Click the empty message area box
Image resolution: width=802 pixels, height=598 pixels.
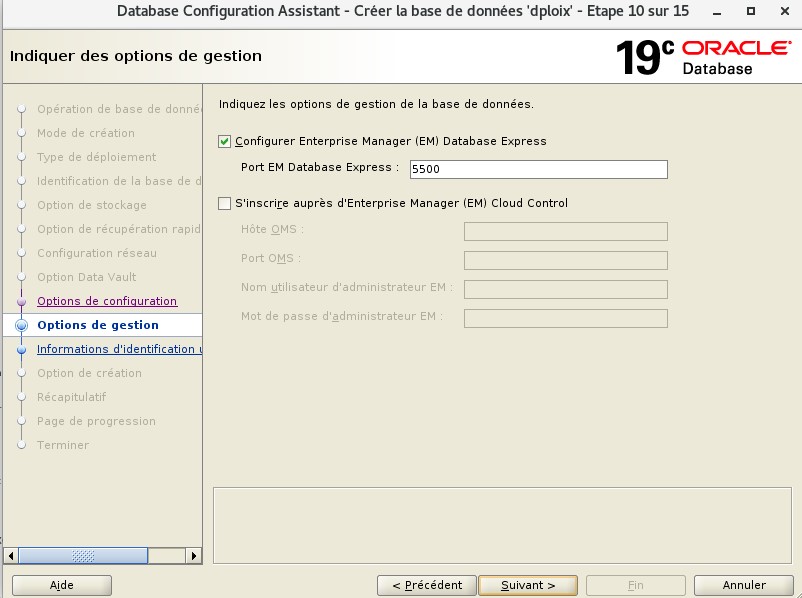tap(502, 525)
